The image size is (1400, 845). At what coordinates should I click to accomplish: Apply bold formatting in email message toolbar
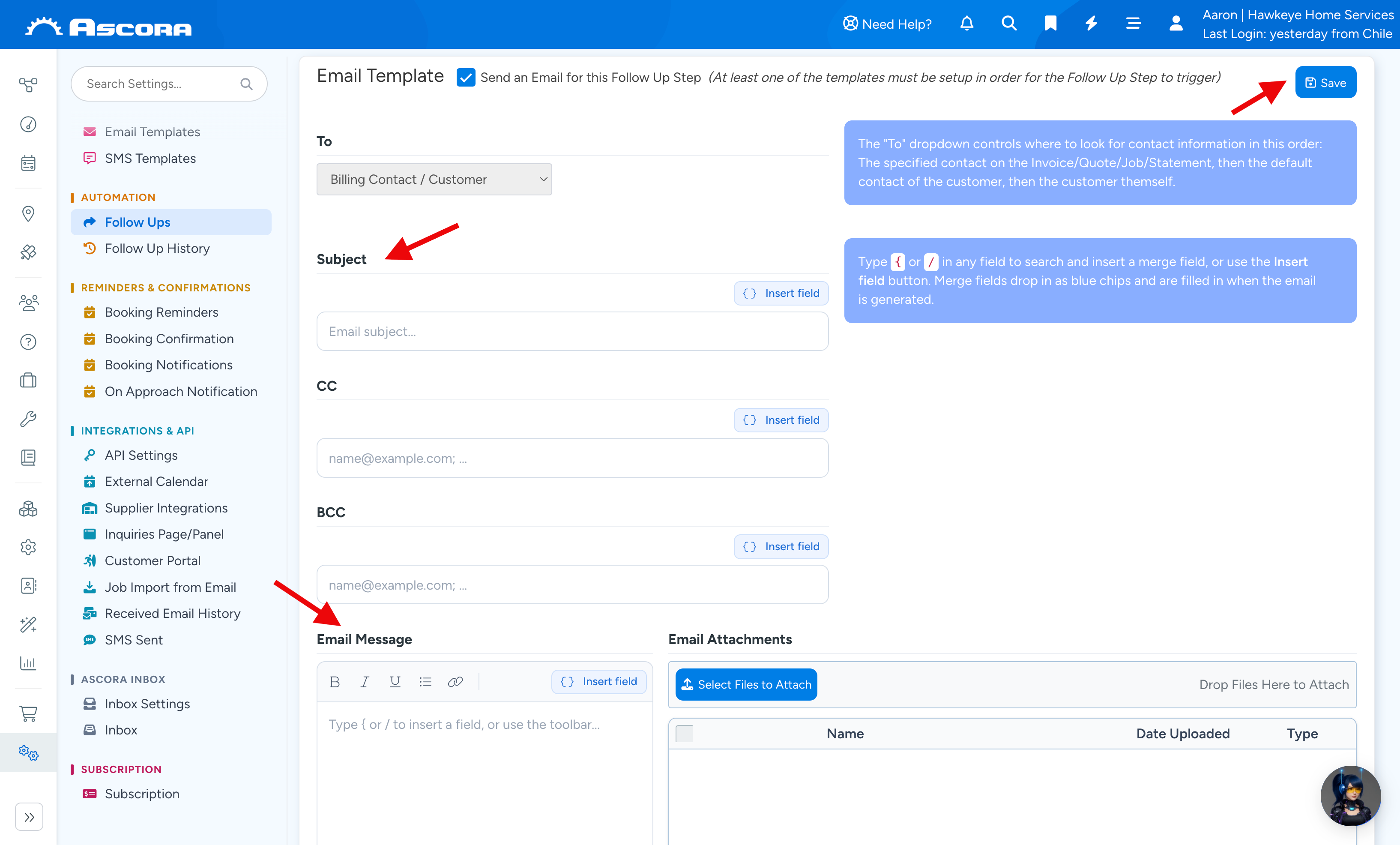335,682
